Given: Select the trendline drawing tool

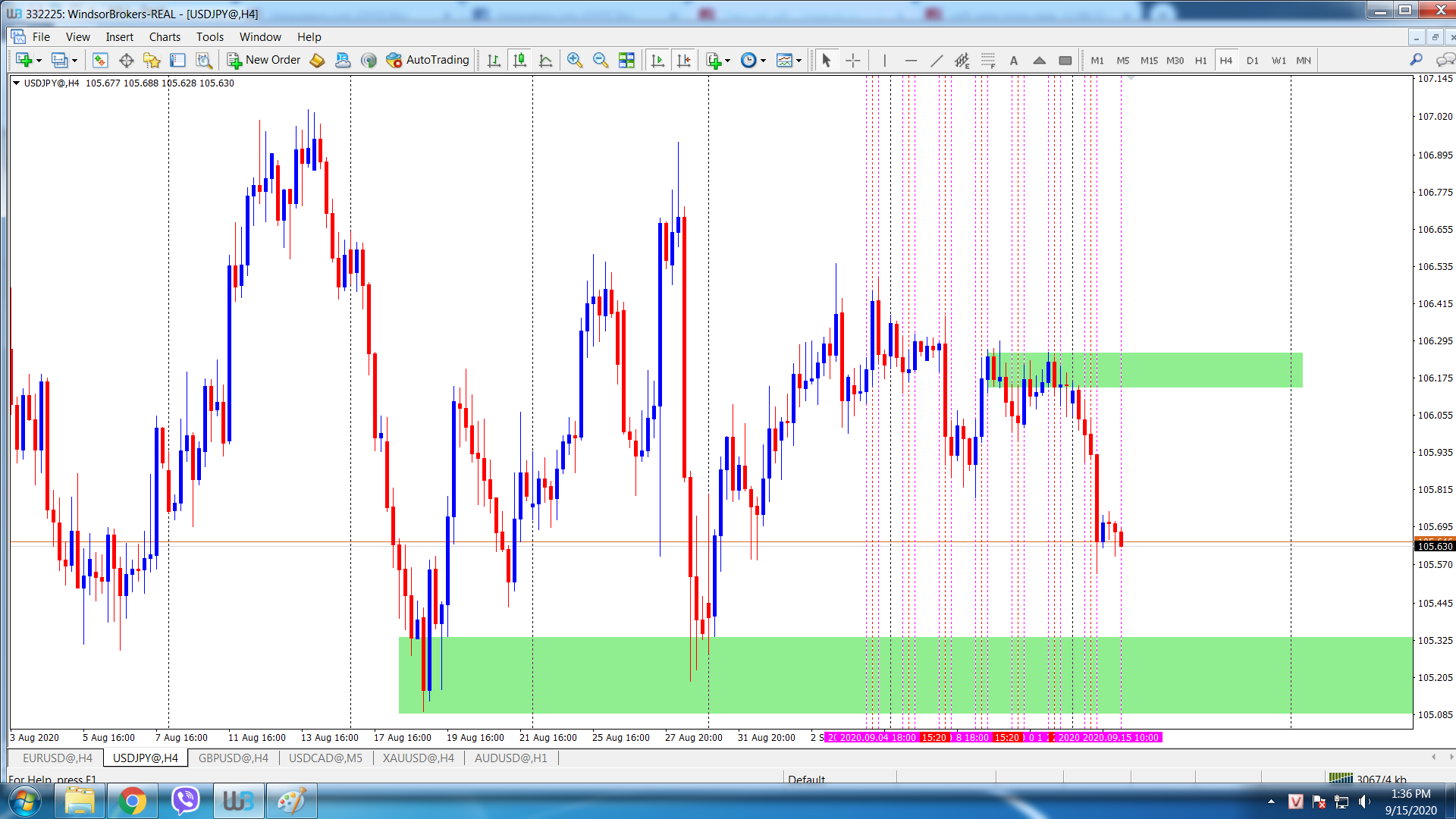Looking at the screenshot, I should (937, 60).
